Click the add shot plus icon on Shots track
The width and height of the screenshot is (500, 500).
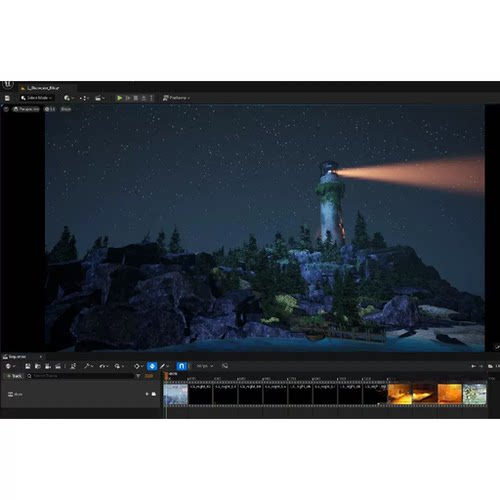pyautogui.click(x=147, y=394)
